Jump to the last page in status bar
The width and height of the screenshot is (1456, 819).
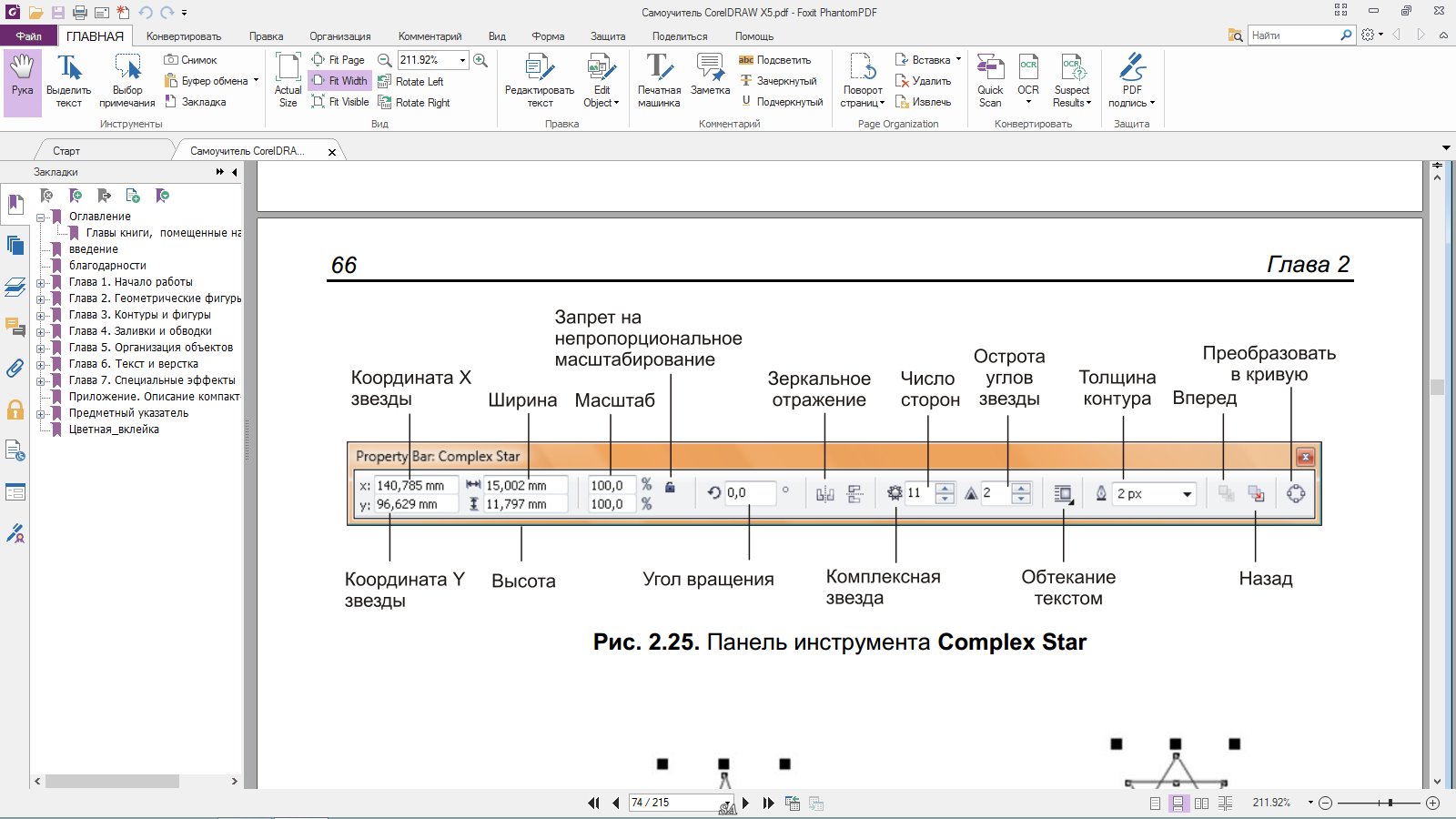click(768, 804)
